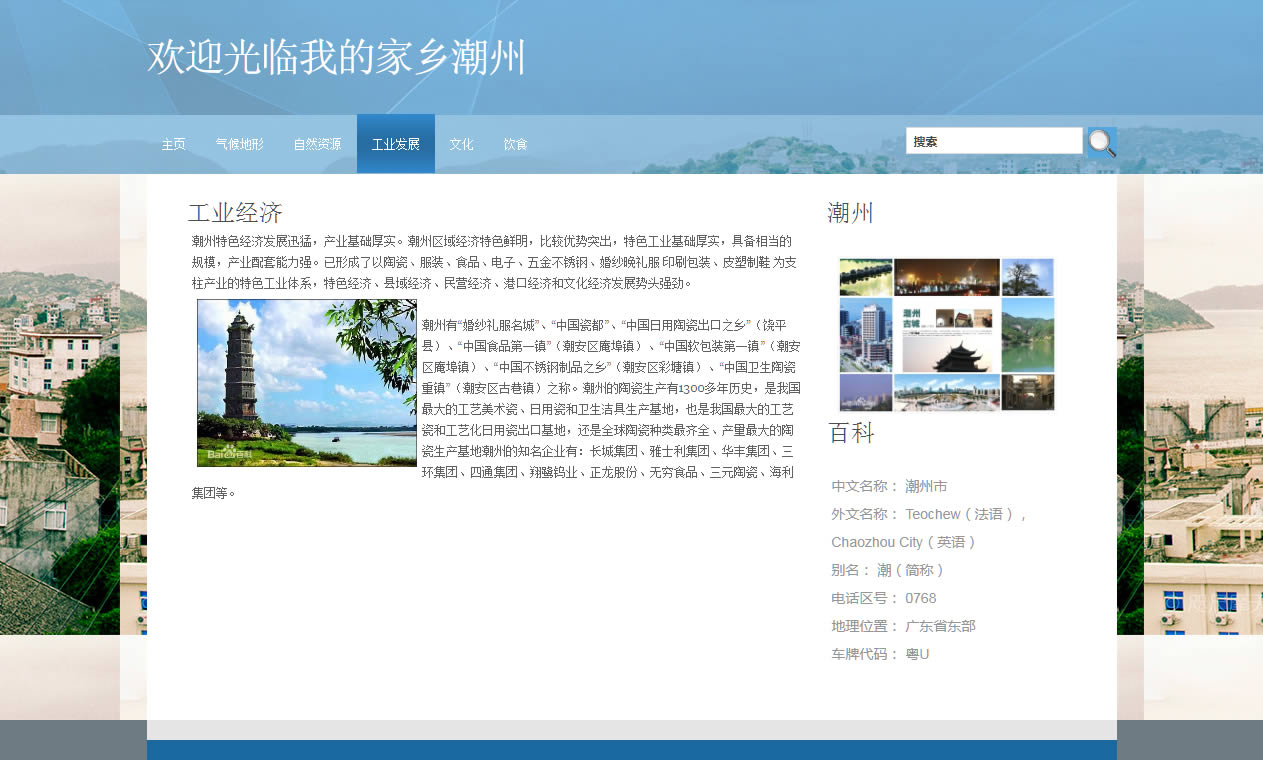Click the site title 欢迎光临我的家乡潮州
1263x760 pixels.
[x=336, y=58]
